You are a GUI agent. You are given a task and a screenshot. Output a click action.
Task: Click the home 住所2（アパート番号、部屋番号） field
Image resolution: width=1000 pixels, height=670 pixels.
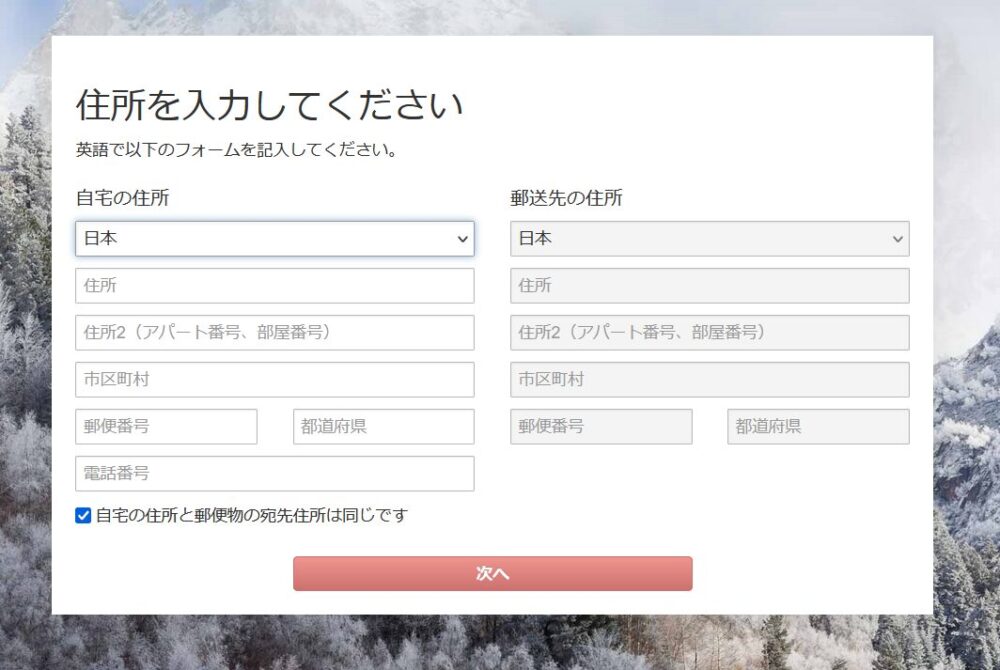274,333
